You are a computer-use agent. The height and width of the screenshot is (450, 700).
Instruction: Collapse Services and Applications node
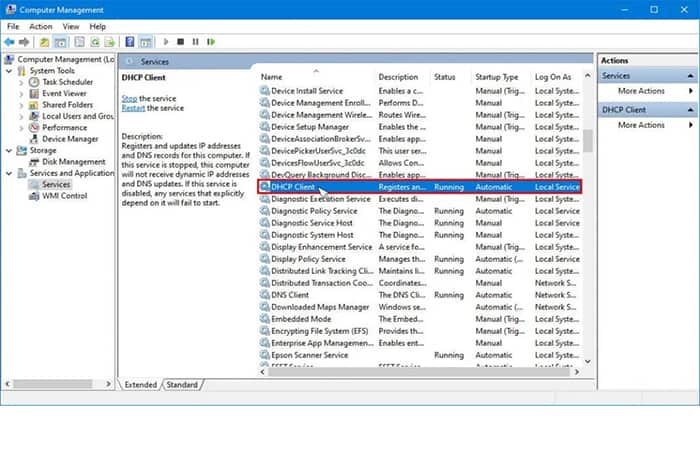point(9,173)
